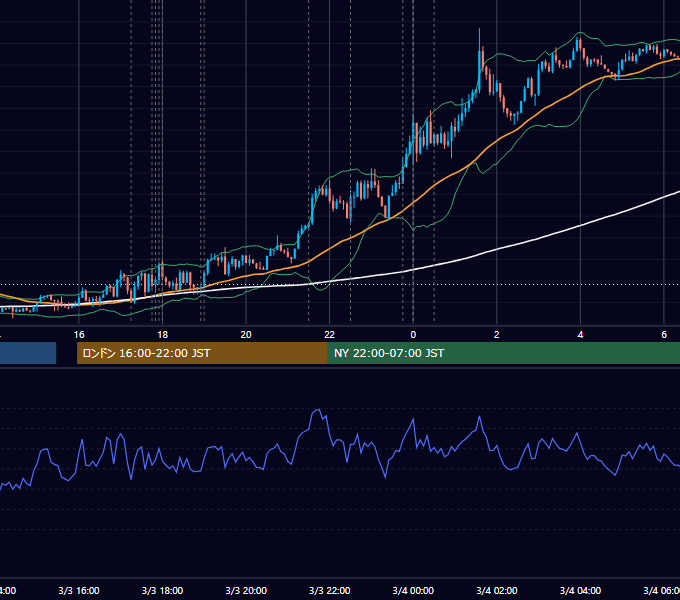Click the blue session bar before London
Viewport: 680px width, 600px height.
tap(28, 353)
